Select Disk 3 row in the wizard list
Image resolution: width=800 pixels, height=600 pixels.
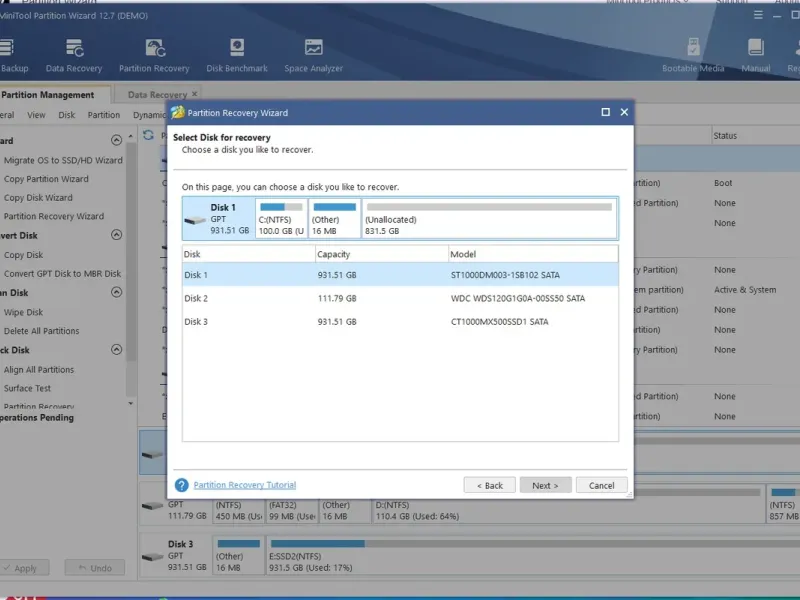tap(400, 321)
